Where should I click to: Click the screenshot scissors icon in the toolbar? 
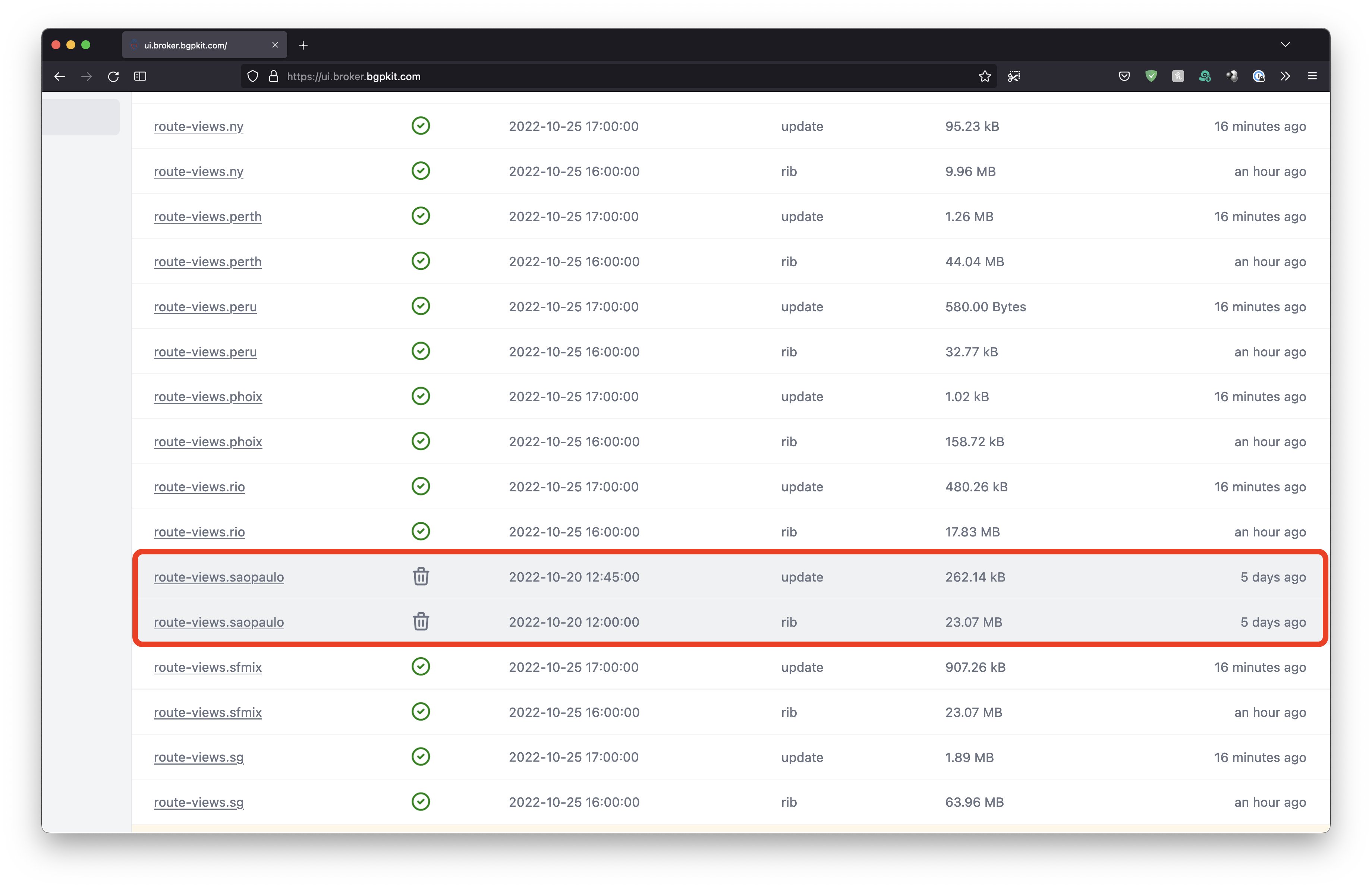coord(1014,76)
